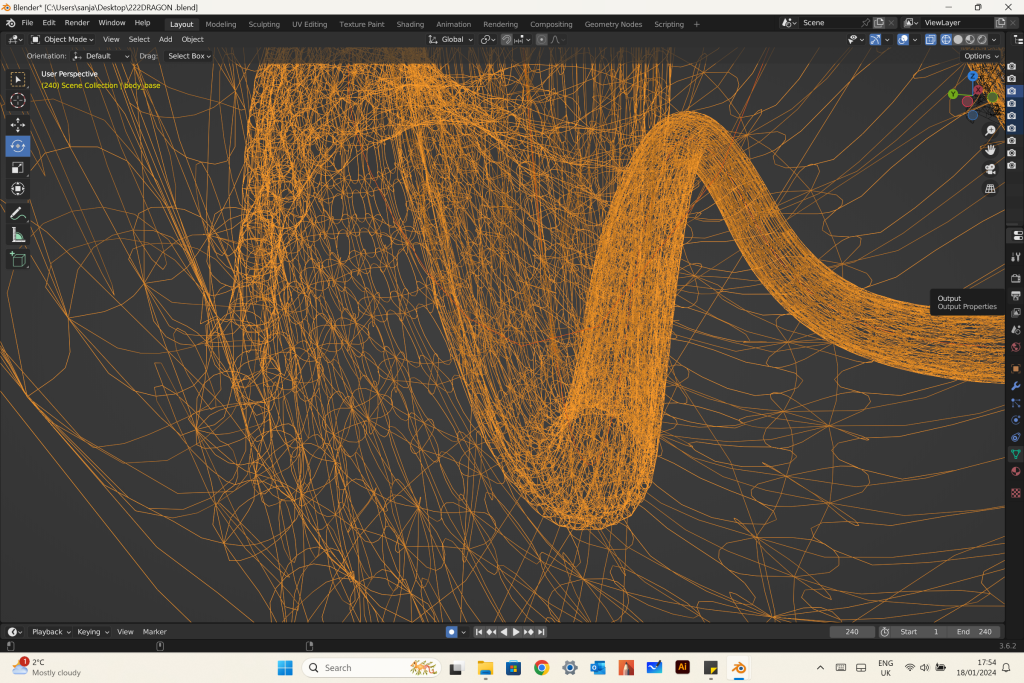Open Object Data properties green tab
This screenshot has height=683, width=1024.
pos(1016,454)
